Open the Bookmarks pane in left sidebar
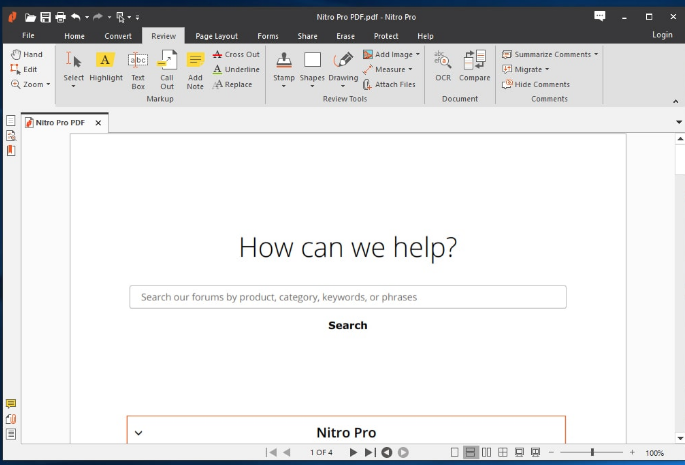The width and height of the screenshot is (685, 465). coord(11,150)
